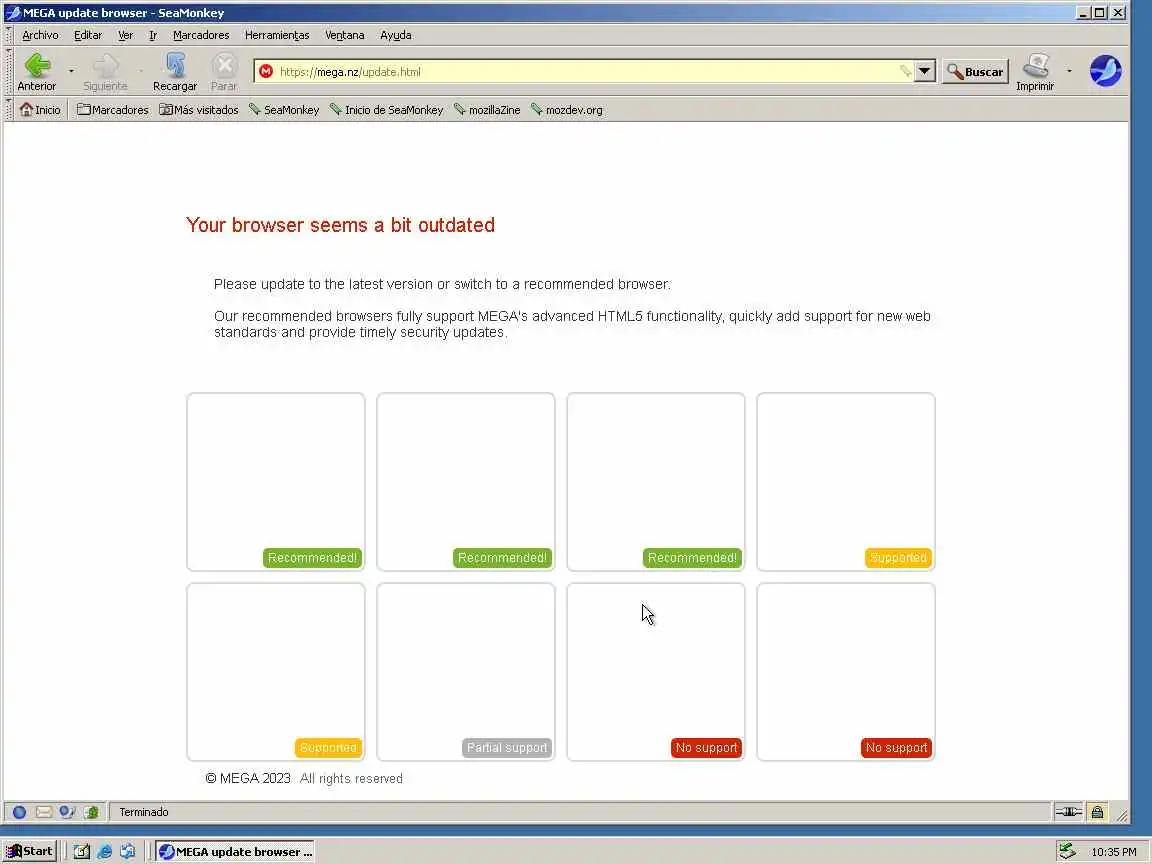Image resolution: width=1152 pixels, height=864 pixels.
Task: Open the Editar menu
Action: click(x=87, y=35)
